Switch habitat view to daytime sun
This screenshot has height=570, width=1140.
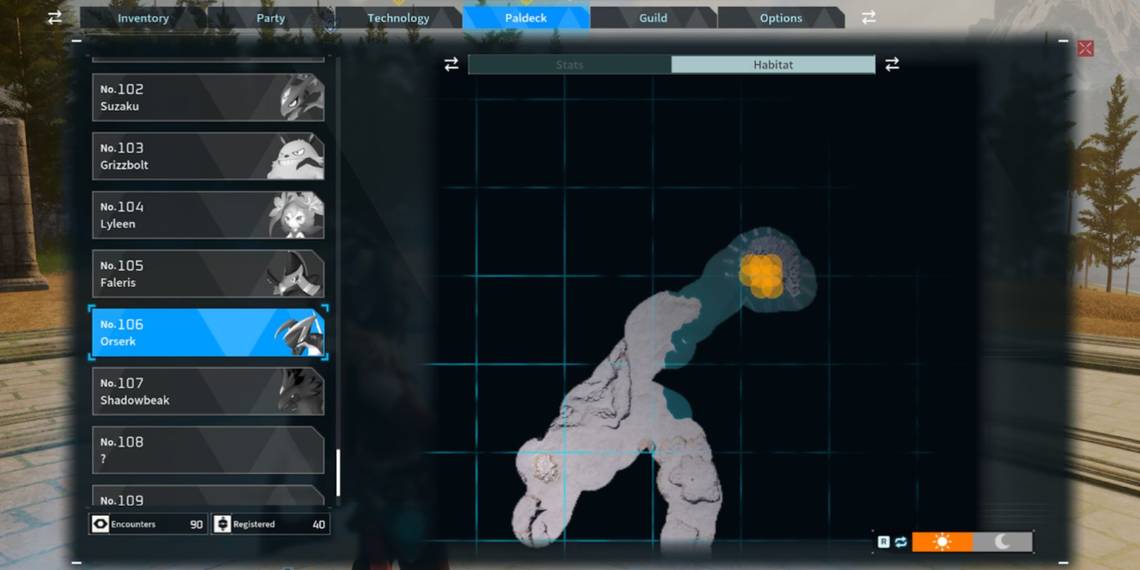pyautogui.click(x=942, y=542)
